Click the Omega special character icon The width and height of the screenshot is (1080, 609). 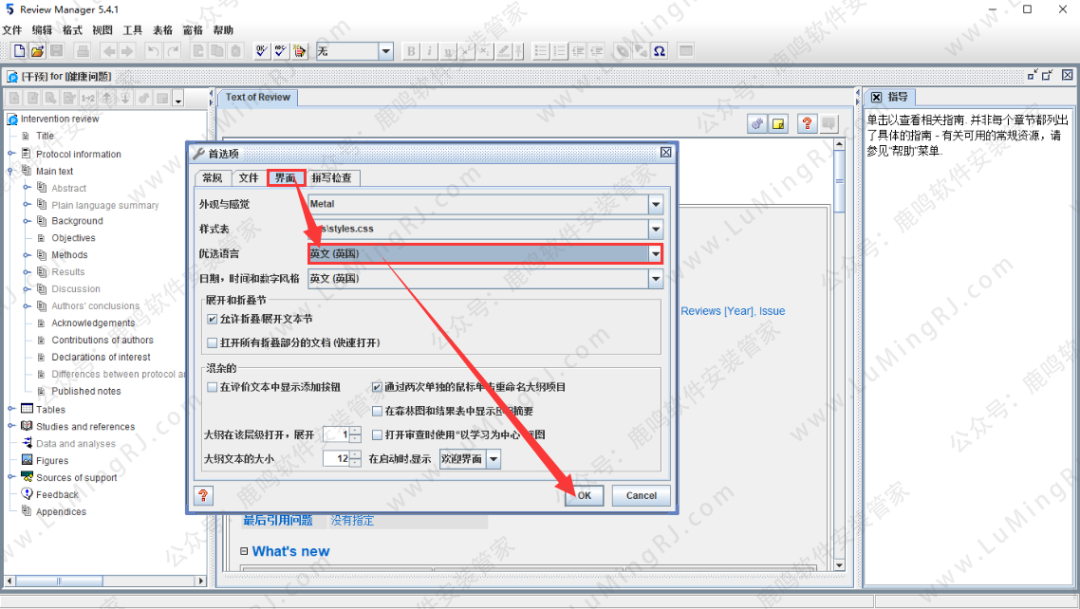tap(659, 51)
